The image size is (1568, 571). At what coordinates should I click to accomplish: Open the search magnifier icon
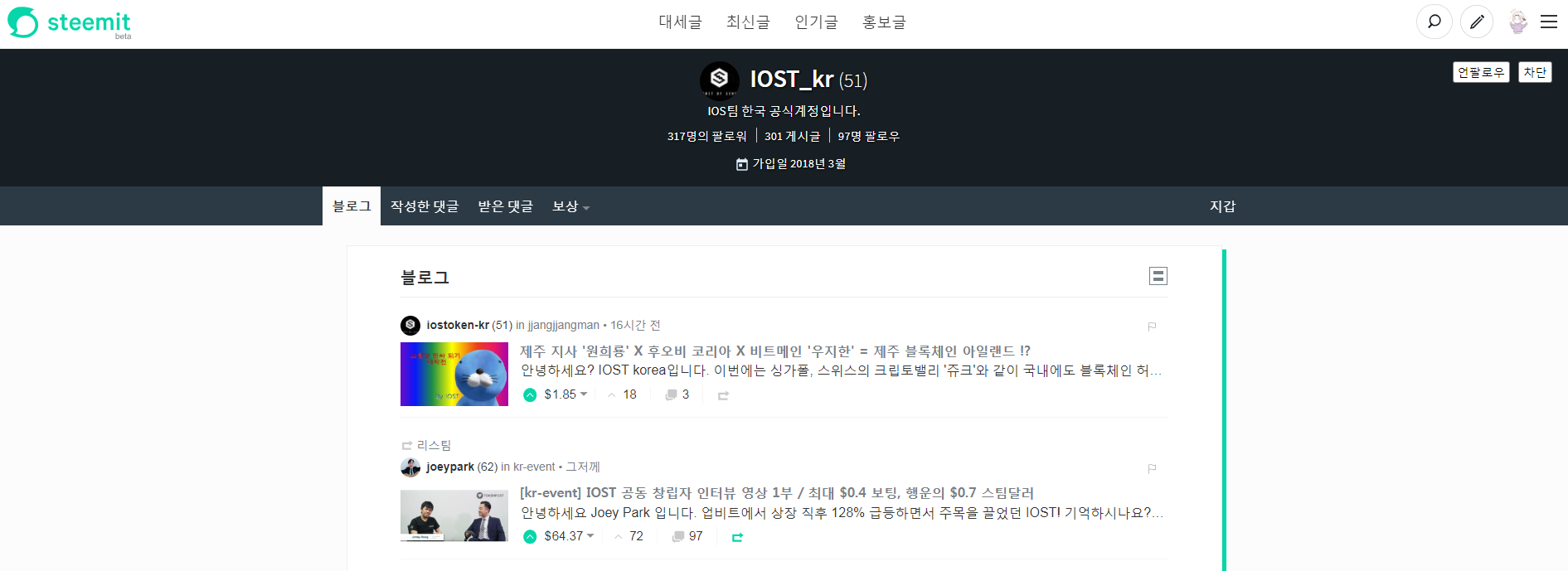pyautogui.click(x=1434, y=22)
